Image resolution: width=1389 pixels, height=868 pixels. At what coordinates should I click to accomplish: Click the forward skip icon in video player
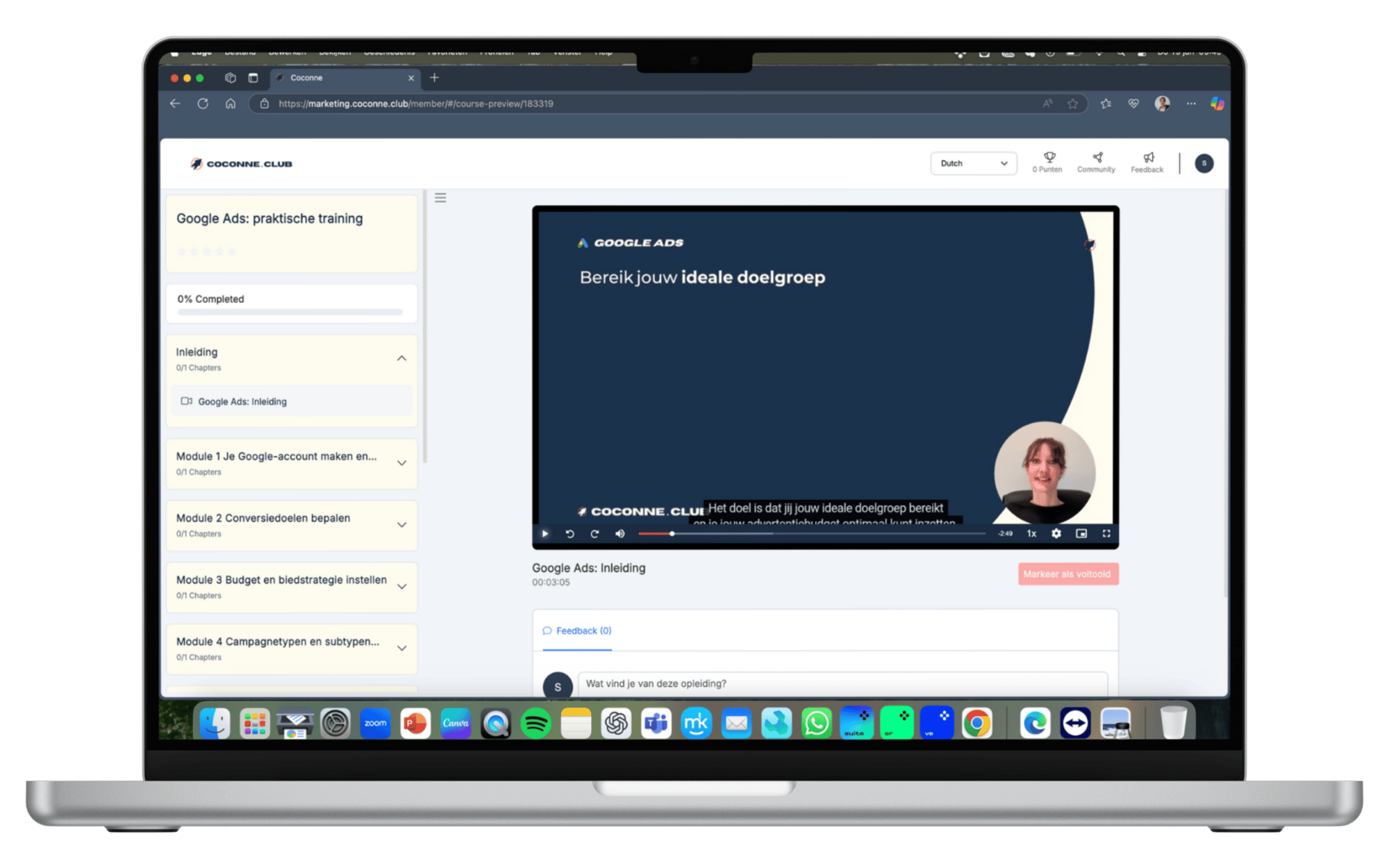(x=594, y=533)
